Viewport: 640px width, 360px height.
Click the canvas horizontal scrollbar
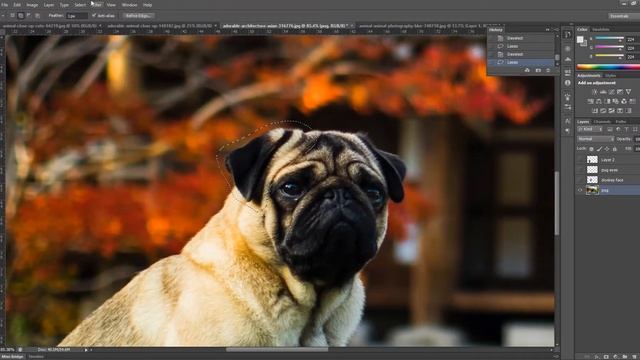[x=277, y=349]
